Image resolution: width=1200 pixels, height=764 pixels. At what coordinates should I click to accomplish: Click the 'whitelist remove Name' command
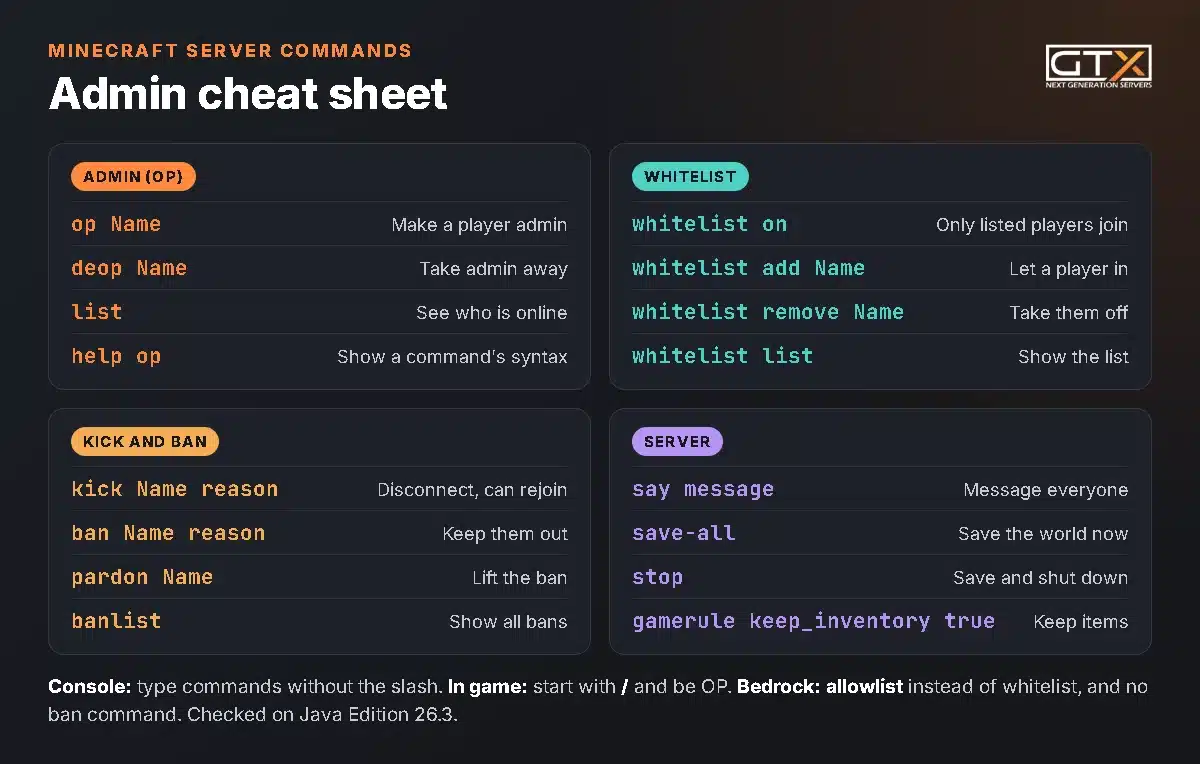pyautogui.click(x=768, y=312)
